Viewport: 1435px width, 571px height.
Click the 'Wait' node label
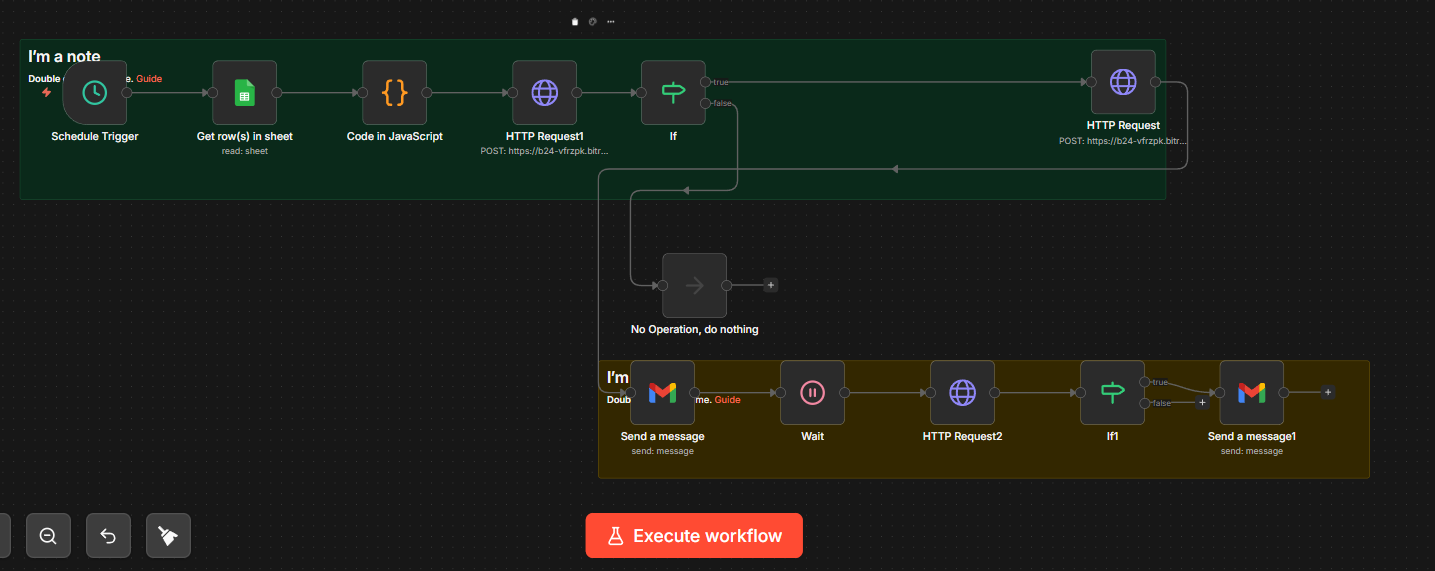pyautogui.click(x=812, y=437)
